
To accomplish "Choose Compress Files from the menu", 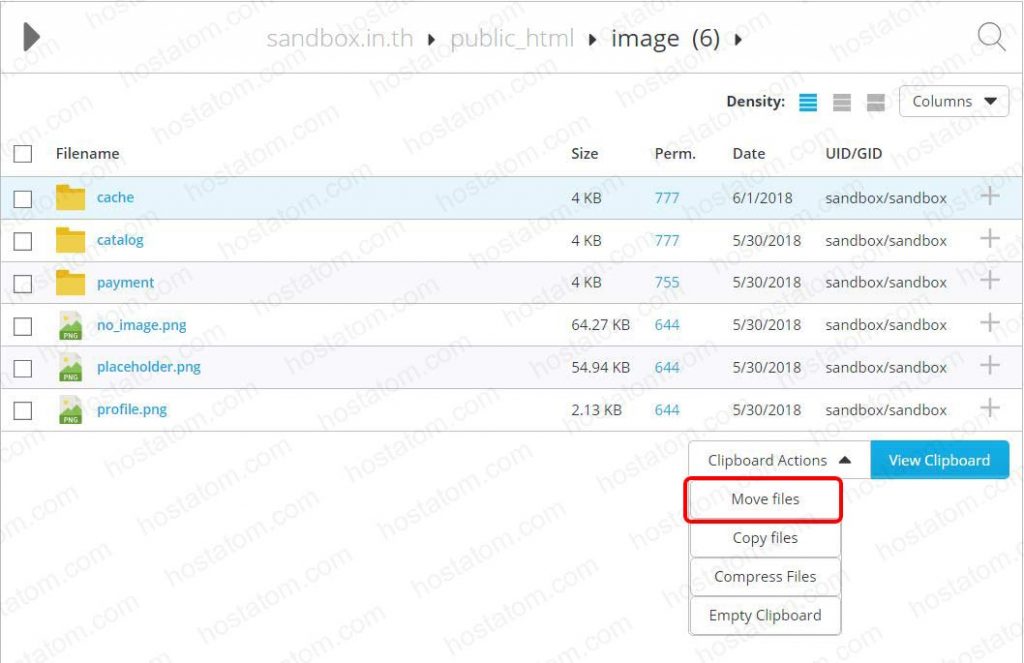I will [764, 576].
